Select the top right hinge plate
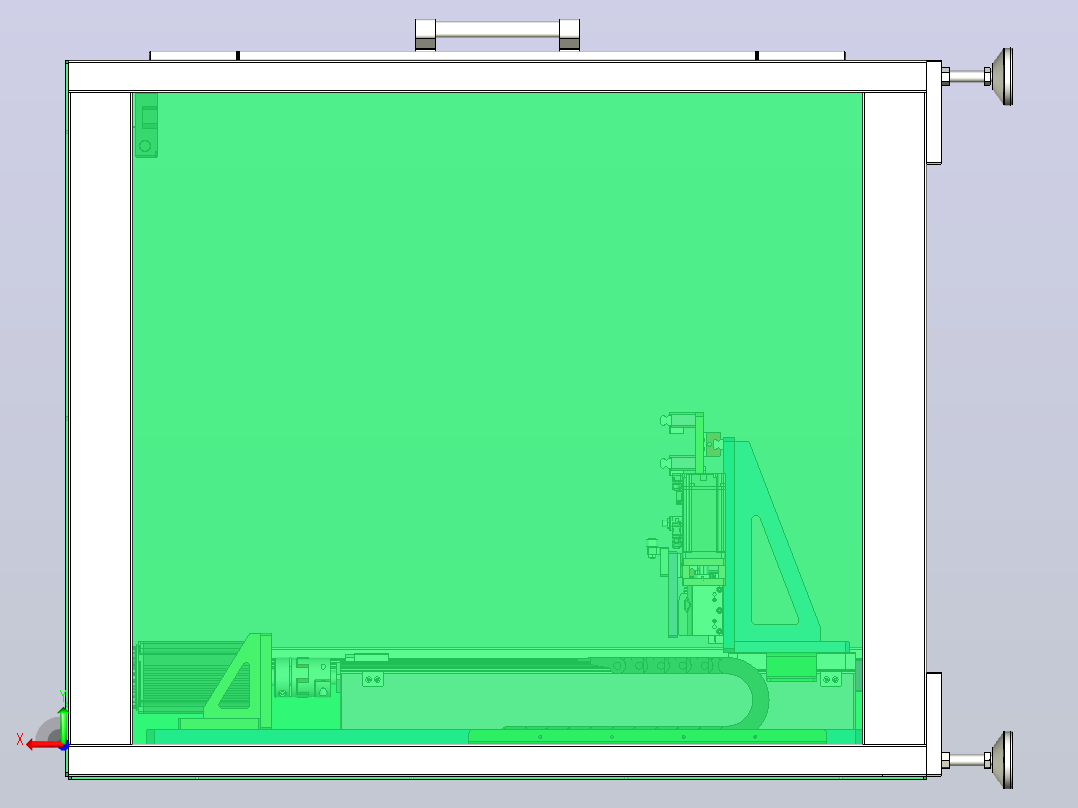 tap(801, 56)
